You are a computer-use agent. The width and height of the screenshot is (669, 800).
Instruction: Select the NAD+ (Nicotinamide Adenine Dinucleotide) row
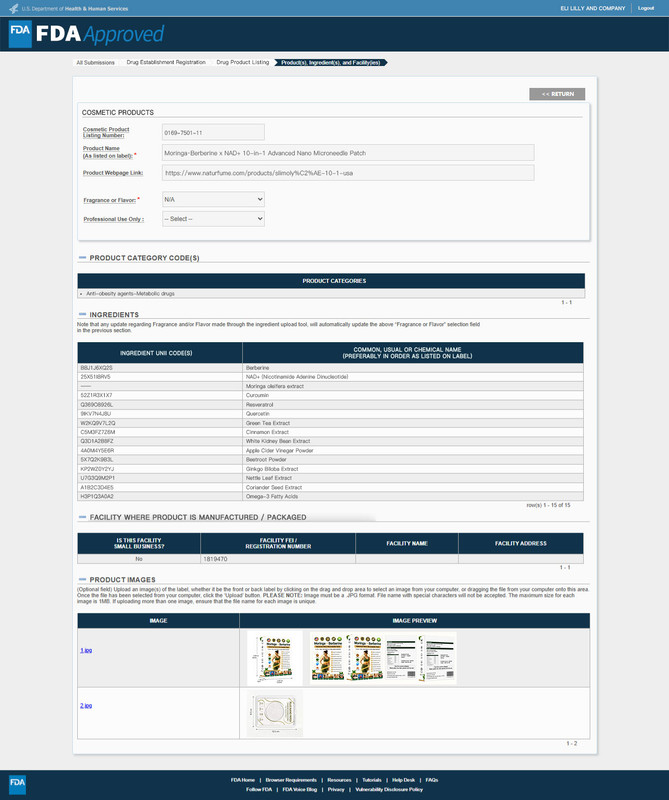click(x=330, y=377)
